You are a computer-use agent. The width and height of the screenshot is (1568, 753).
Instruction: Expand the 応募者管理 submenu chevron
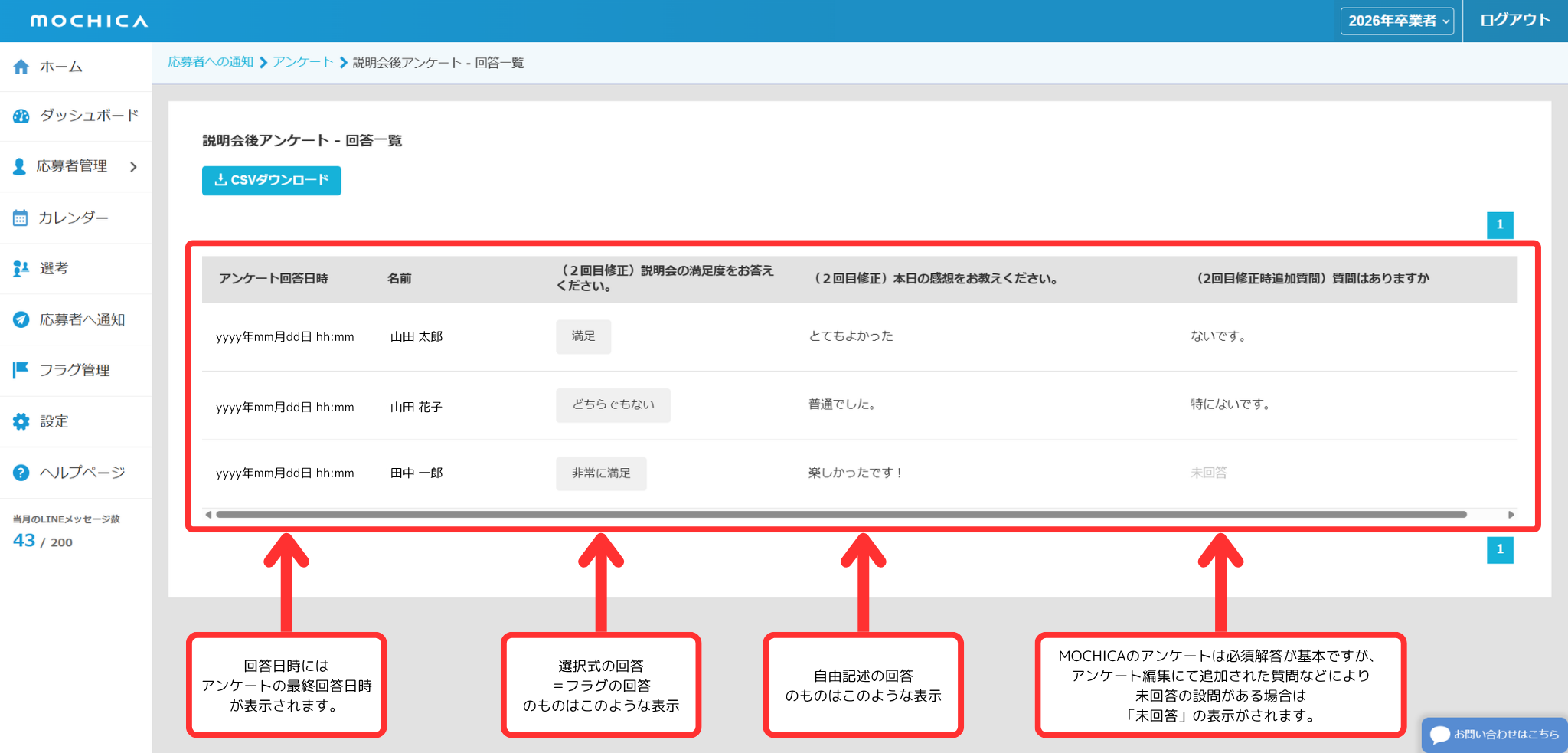coord(134,167)
